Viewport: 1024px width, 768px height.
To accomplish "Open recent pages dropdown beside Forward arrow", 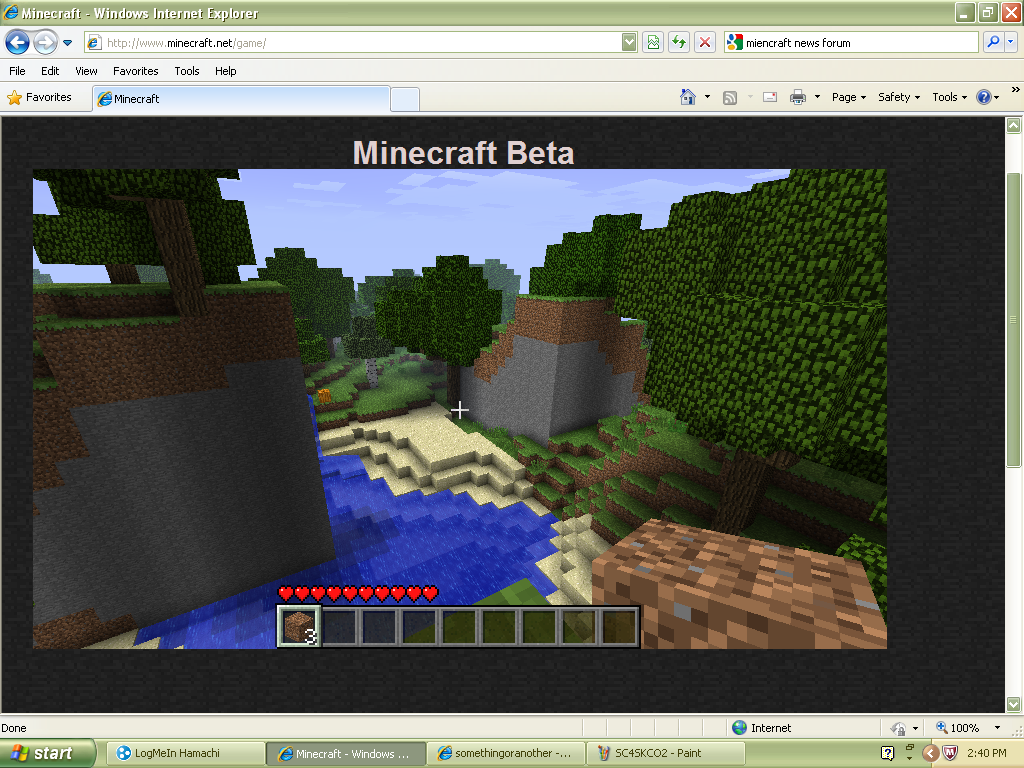I will click(x=67, y=43).
